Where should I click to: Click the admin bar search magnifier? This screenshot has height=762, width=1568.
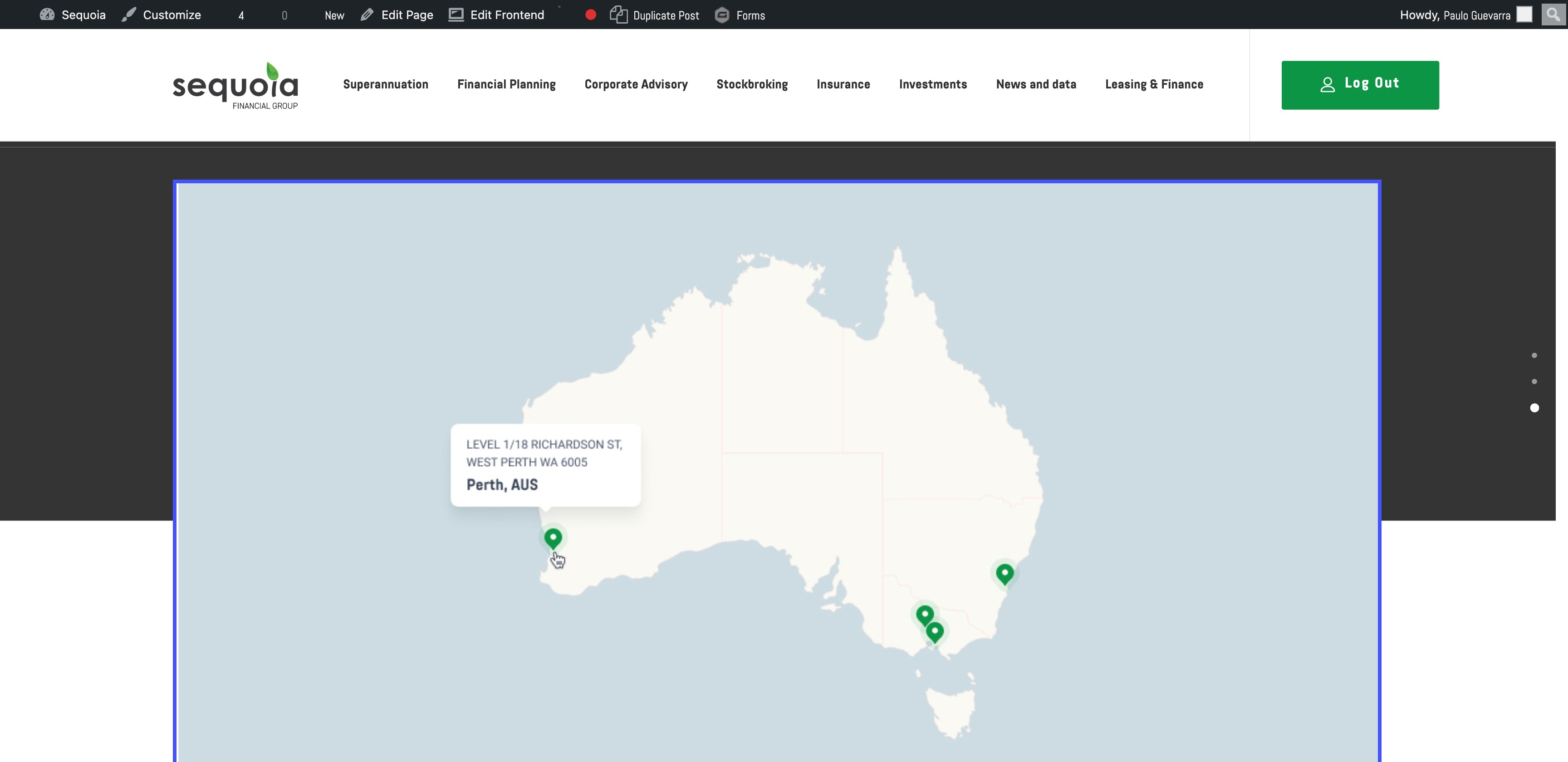click(1553, 14)
